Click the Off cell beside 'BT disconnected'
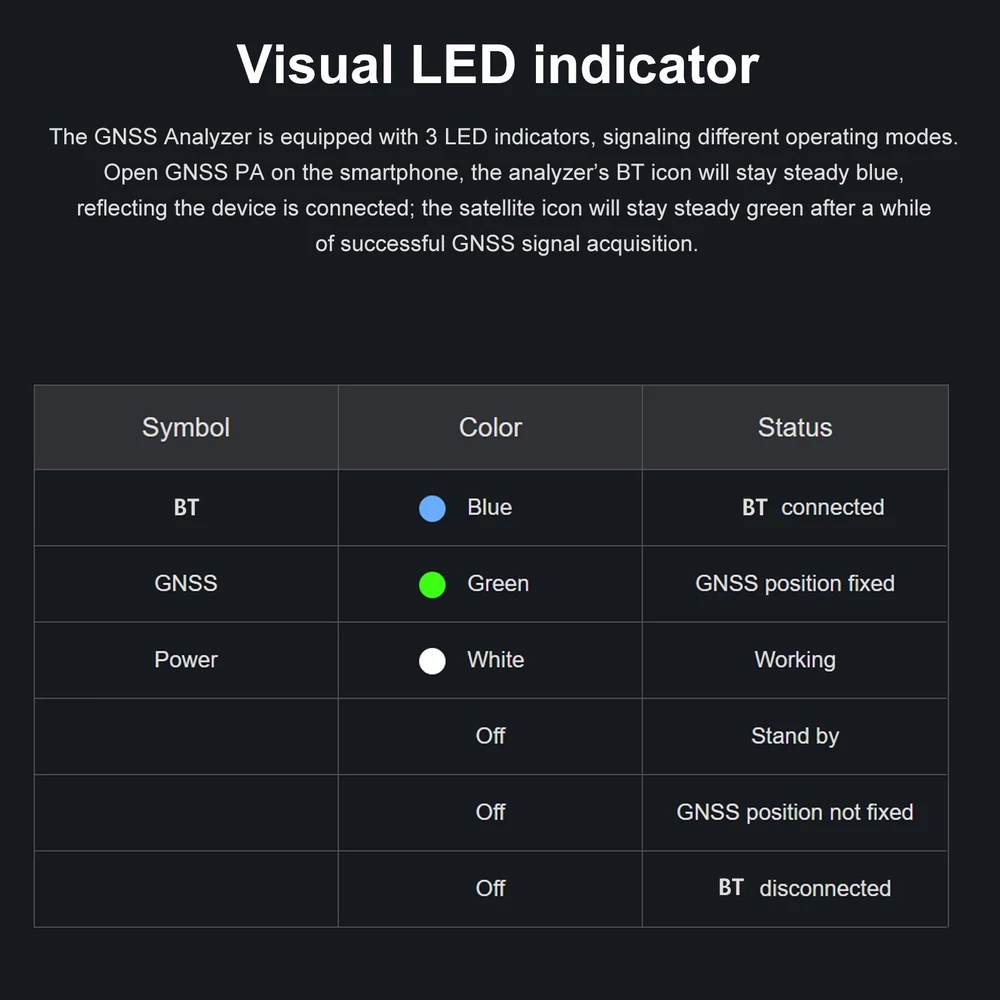Screen dimensions: 1000x1000 [x=490, y=888]
